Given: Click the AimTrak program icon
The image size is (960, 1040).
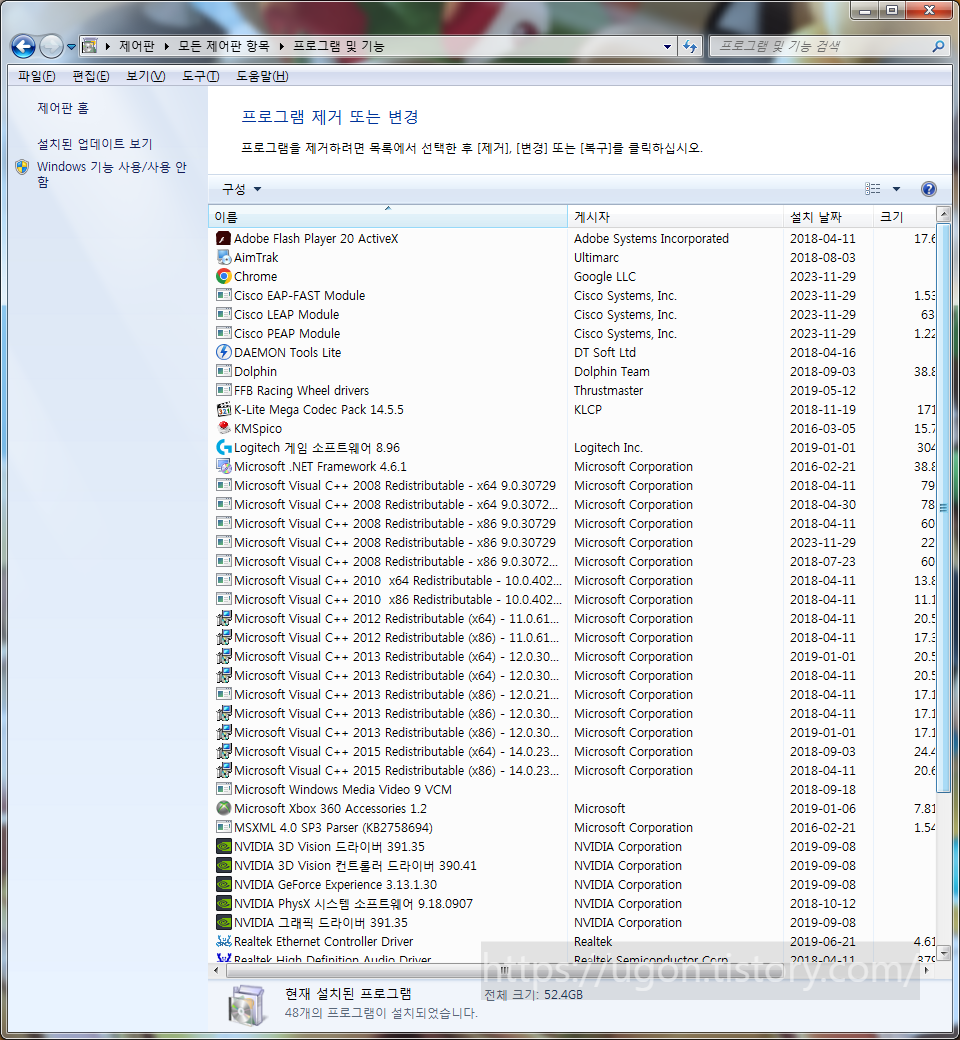Looking at the screenshot, I should (x=224, y=257).
